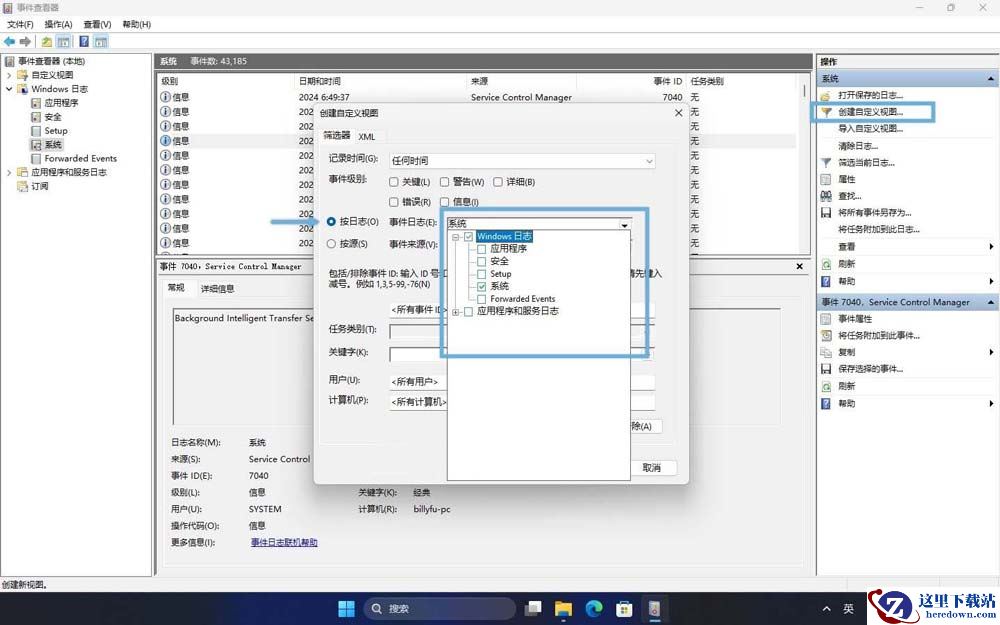Click the 将任务附加到此事件 icon
Image resolution: width=1000 pixels, height=625 pixels.
pos(826,335)
